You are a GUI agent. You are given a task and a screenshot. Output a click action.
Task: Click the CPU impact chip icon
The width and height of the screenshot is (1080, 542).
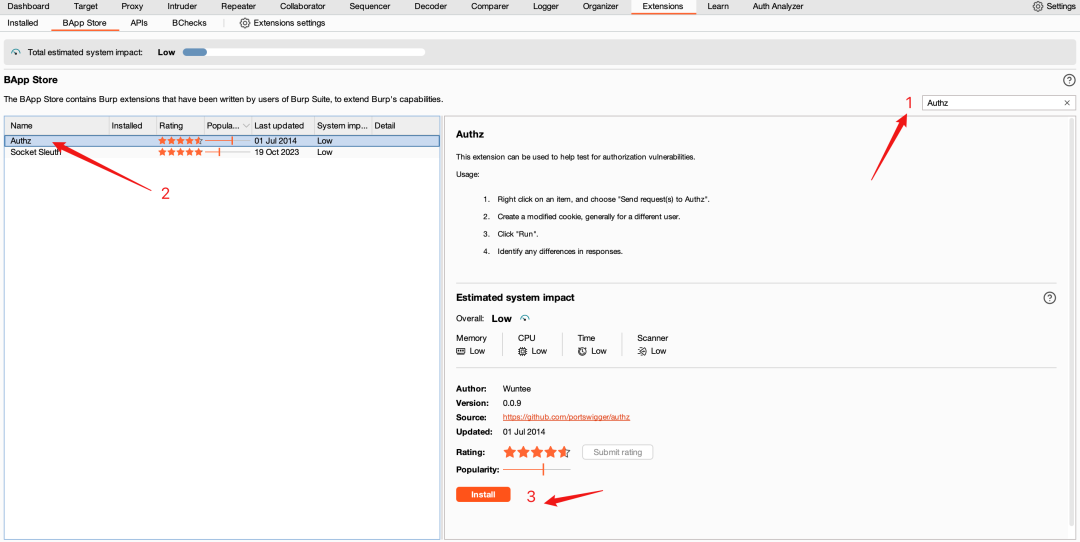click(523, 351)
